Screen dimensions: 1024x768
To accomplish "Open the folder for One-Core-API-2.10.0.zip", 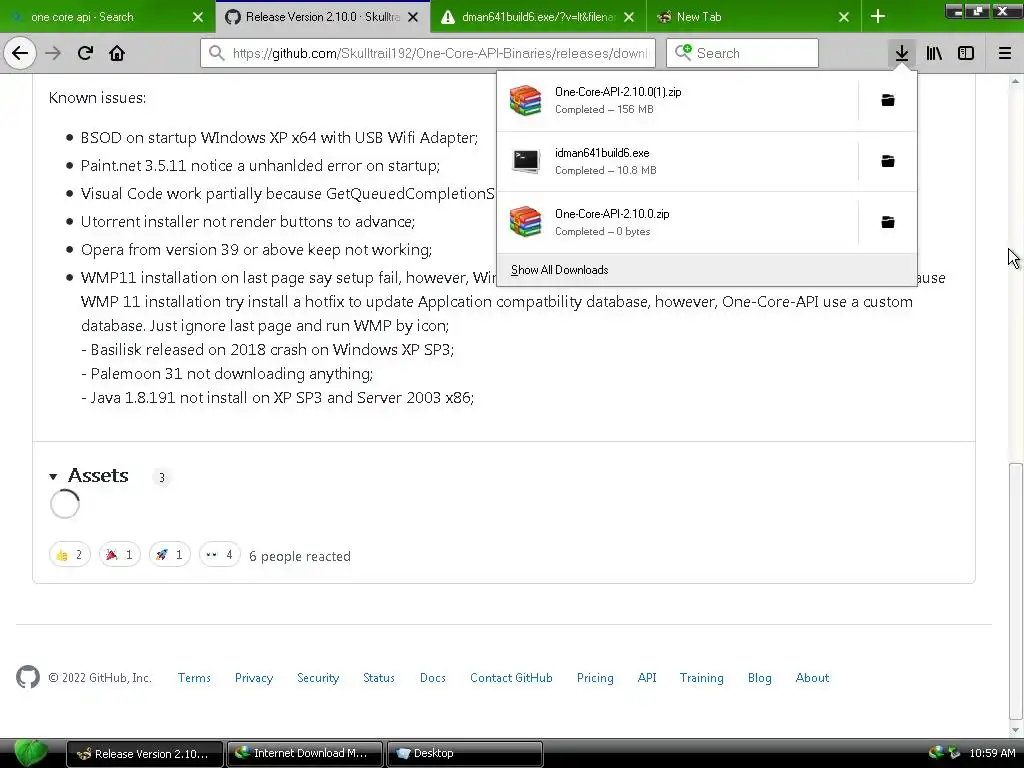I will point(888,222).
